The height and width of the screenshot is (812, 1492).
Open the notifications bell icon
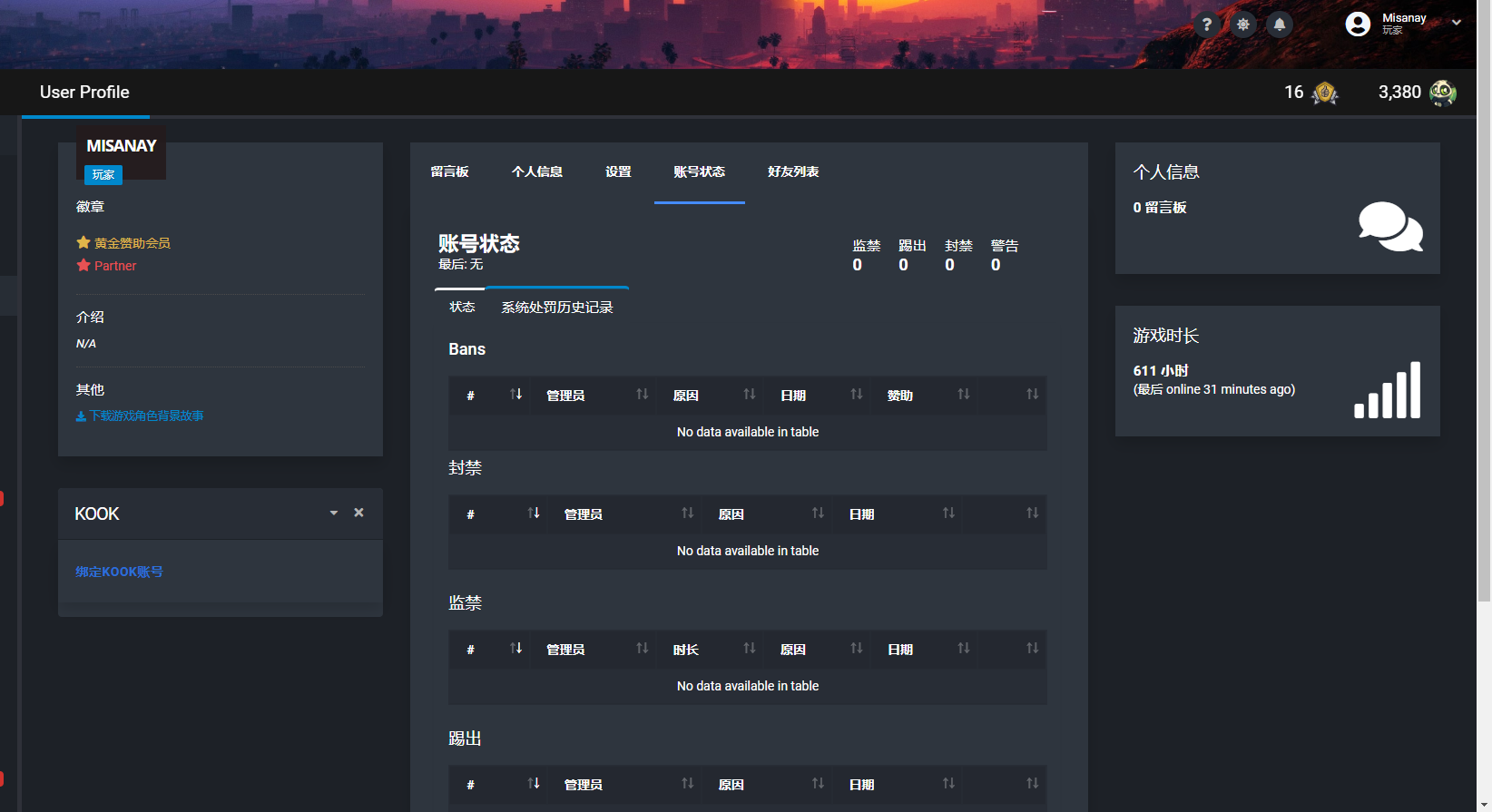tap(1280, 24)
